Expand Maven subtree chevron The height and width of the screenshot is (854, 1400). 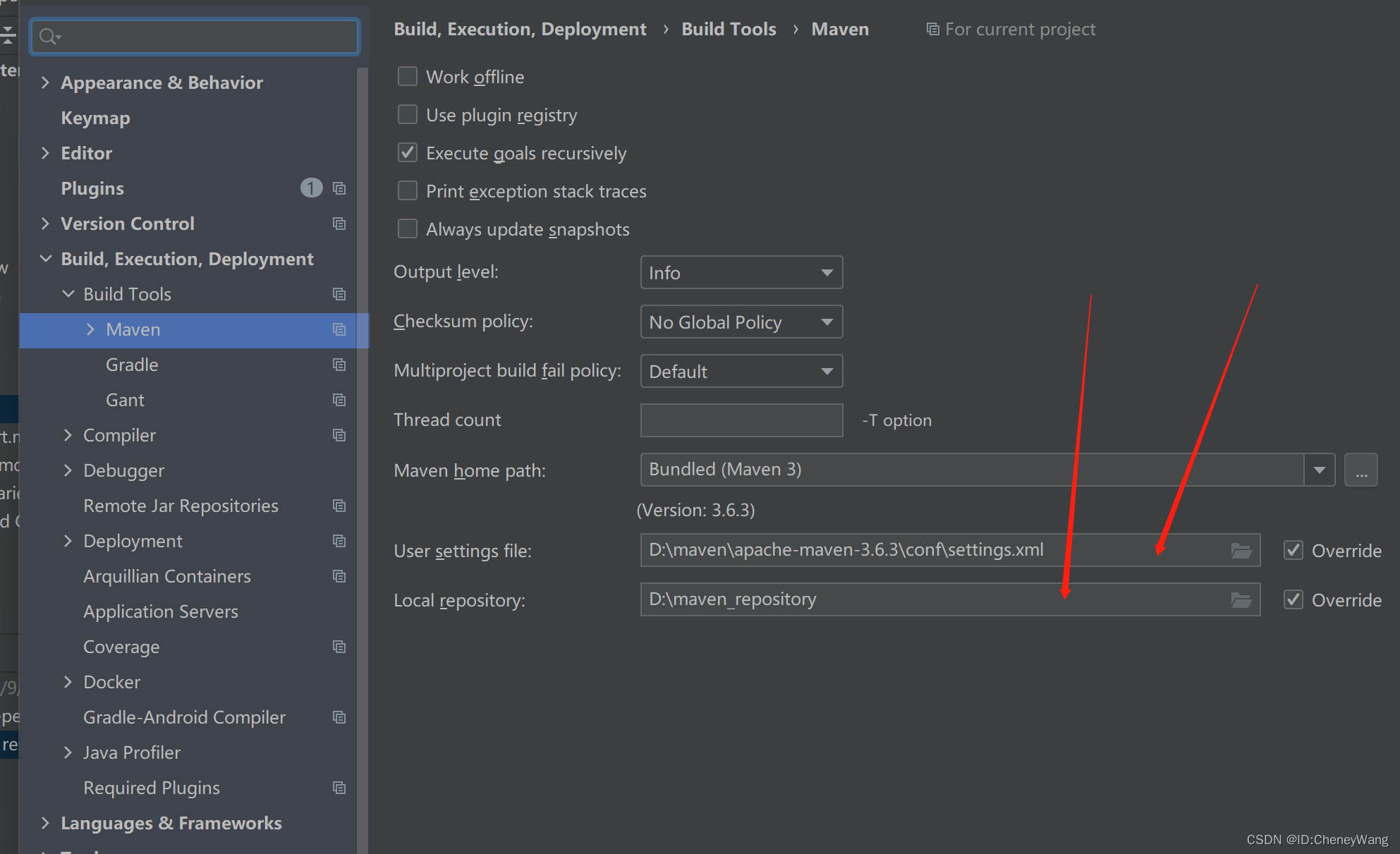point(90,329)
